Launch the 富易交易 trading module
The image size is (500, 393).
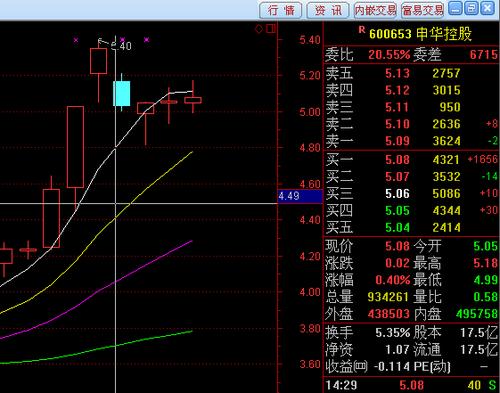422,10
